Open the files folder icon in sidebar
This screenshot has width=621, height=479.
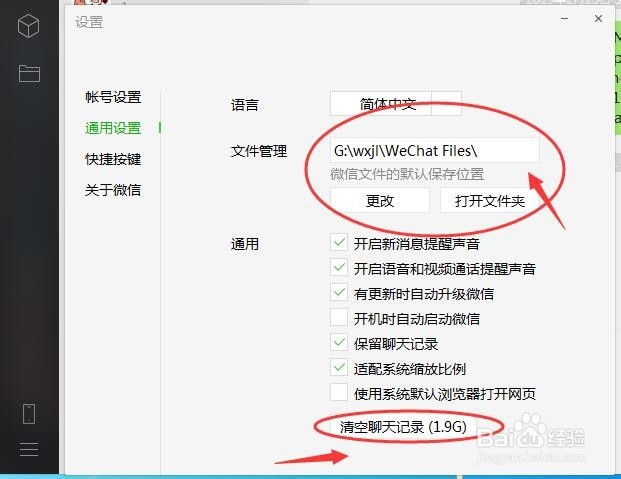click(x=29, y=73)
